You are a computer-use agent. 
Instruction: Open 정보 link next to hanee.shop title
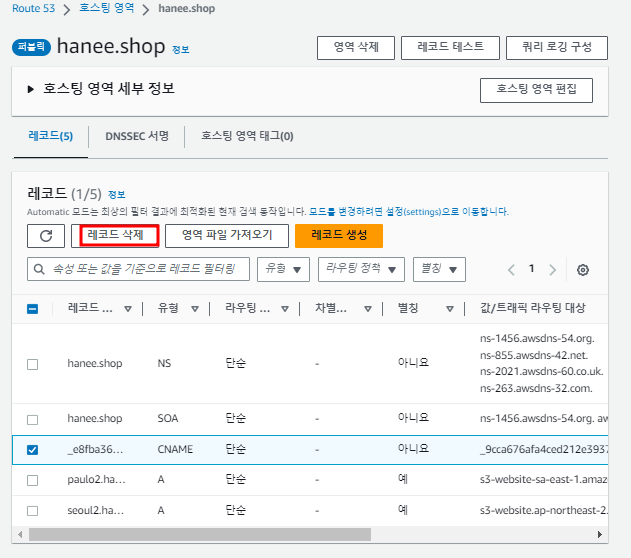pos(181,50)
